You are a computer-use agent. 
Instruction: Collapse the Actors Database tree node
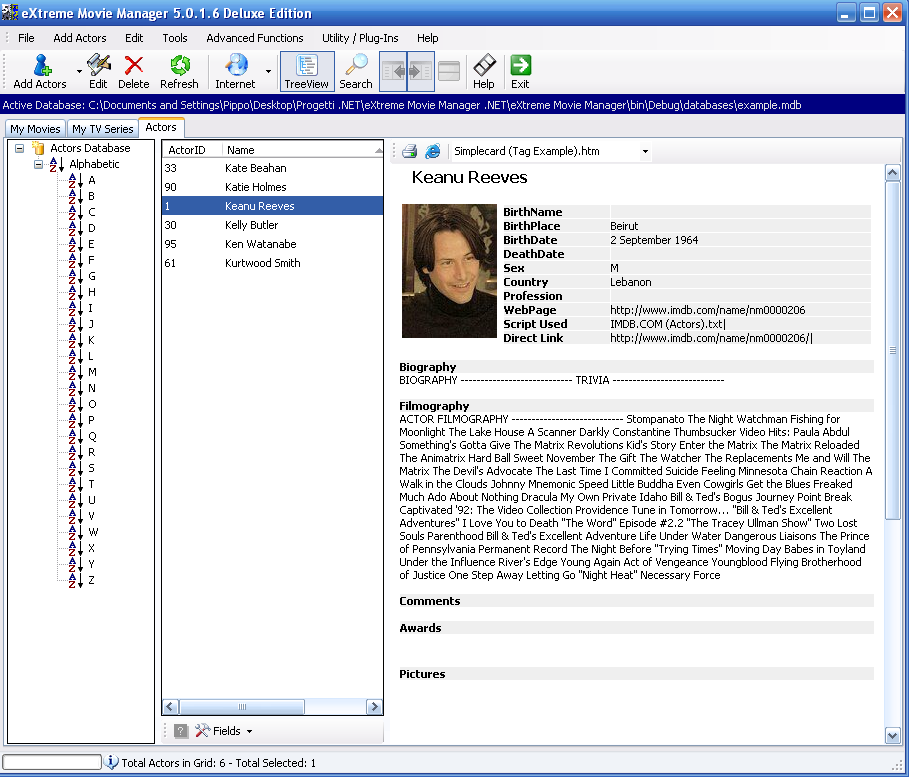point(19,148)
